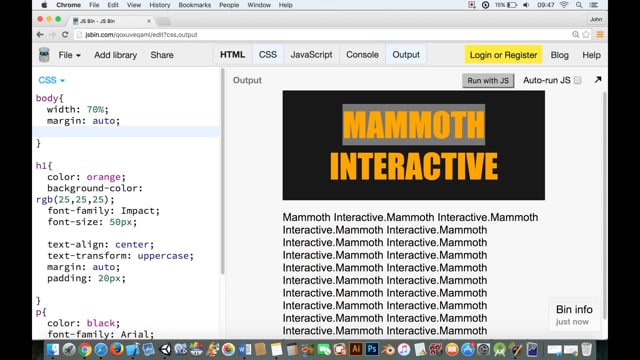Click the battery status indicator

pos(506,5)
